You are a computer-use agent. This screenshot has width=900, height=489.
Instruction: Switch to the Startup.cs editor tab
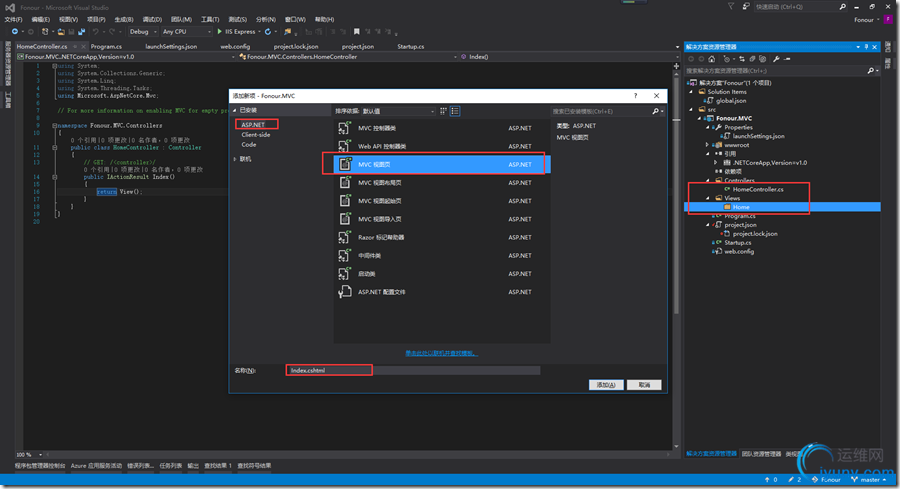(x=410, y=46)
